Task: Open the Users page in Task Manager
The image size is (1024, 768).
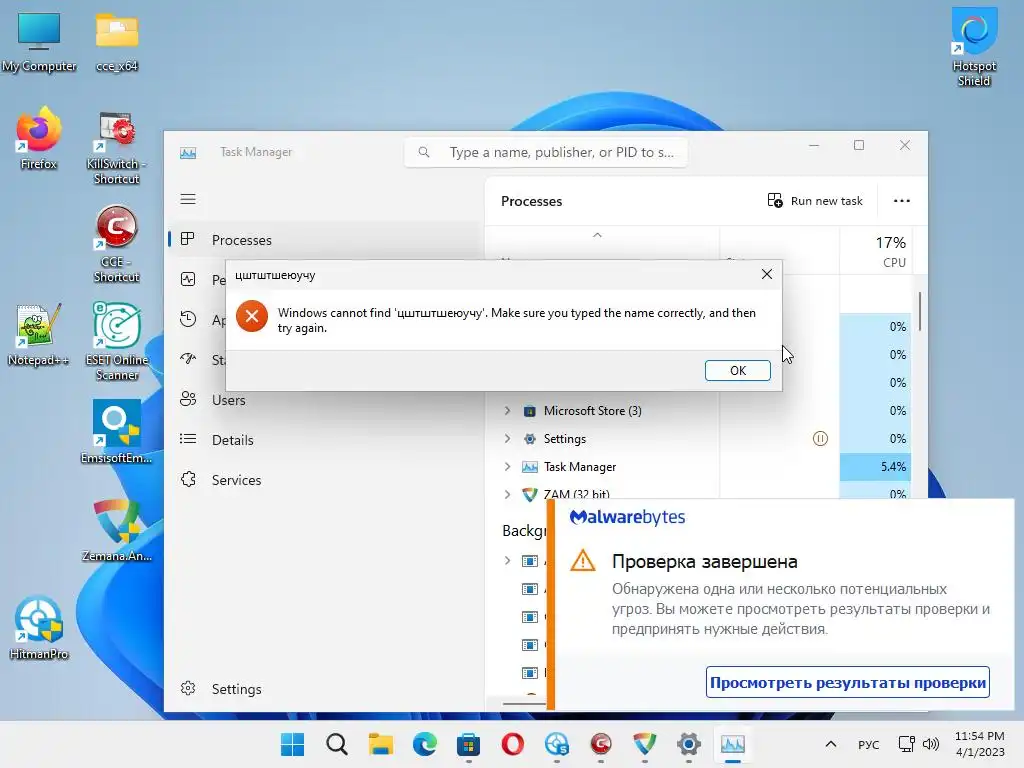Action: pyautogui.click(x=229, y=400)
